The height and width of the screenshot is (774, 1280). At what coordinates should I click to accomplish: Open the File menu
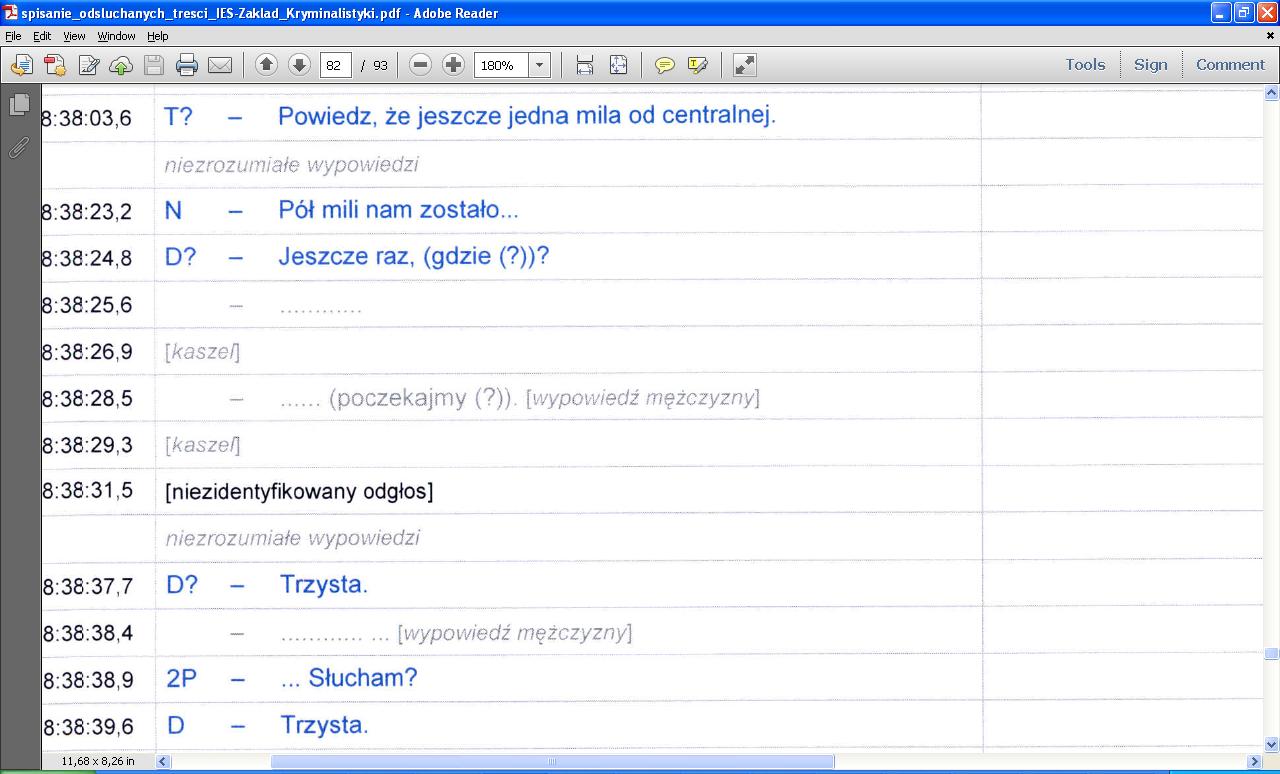[13, 36]
